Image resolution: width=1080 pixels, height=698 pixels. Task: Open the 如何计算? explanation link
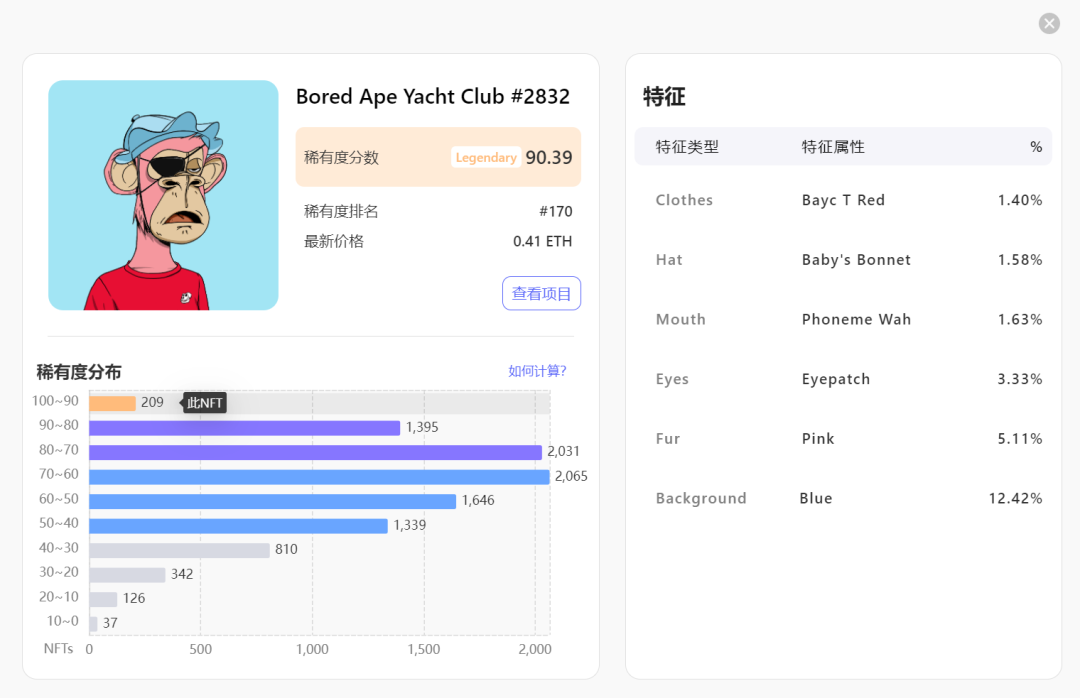(x=535, y=370)
